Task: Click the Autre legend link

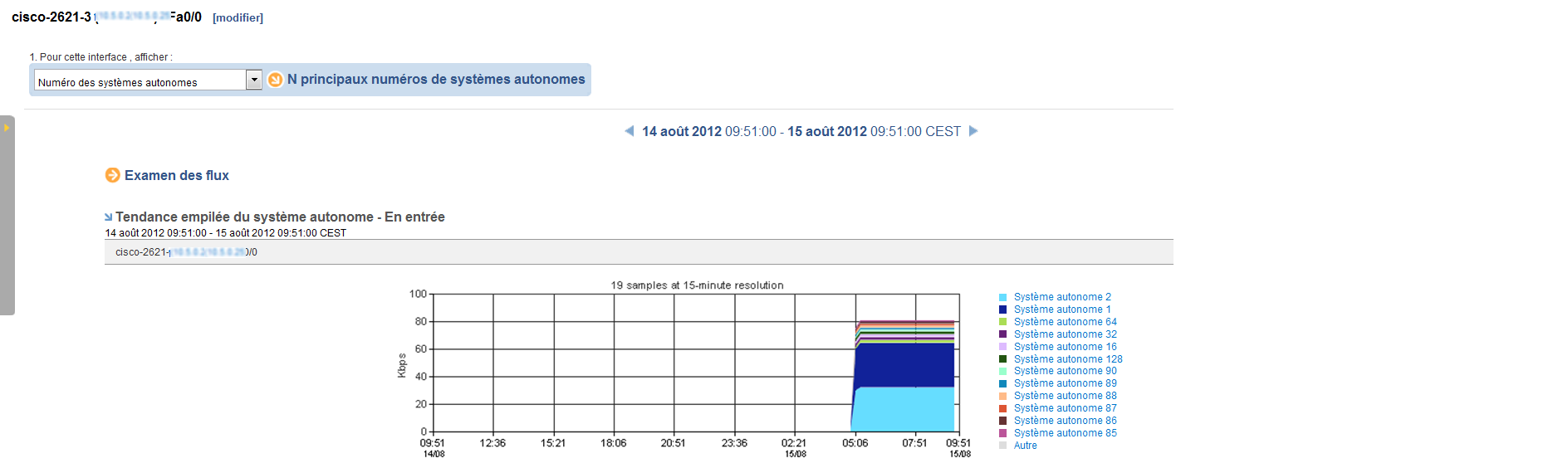Action: coord(1026,446)
